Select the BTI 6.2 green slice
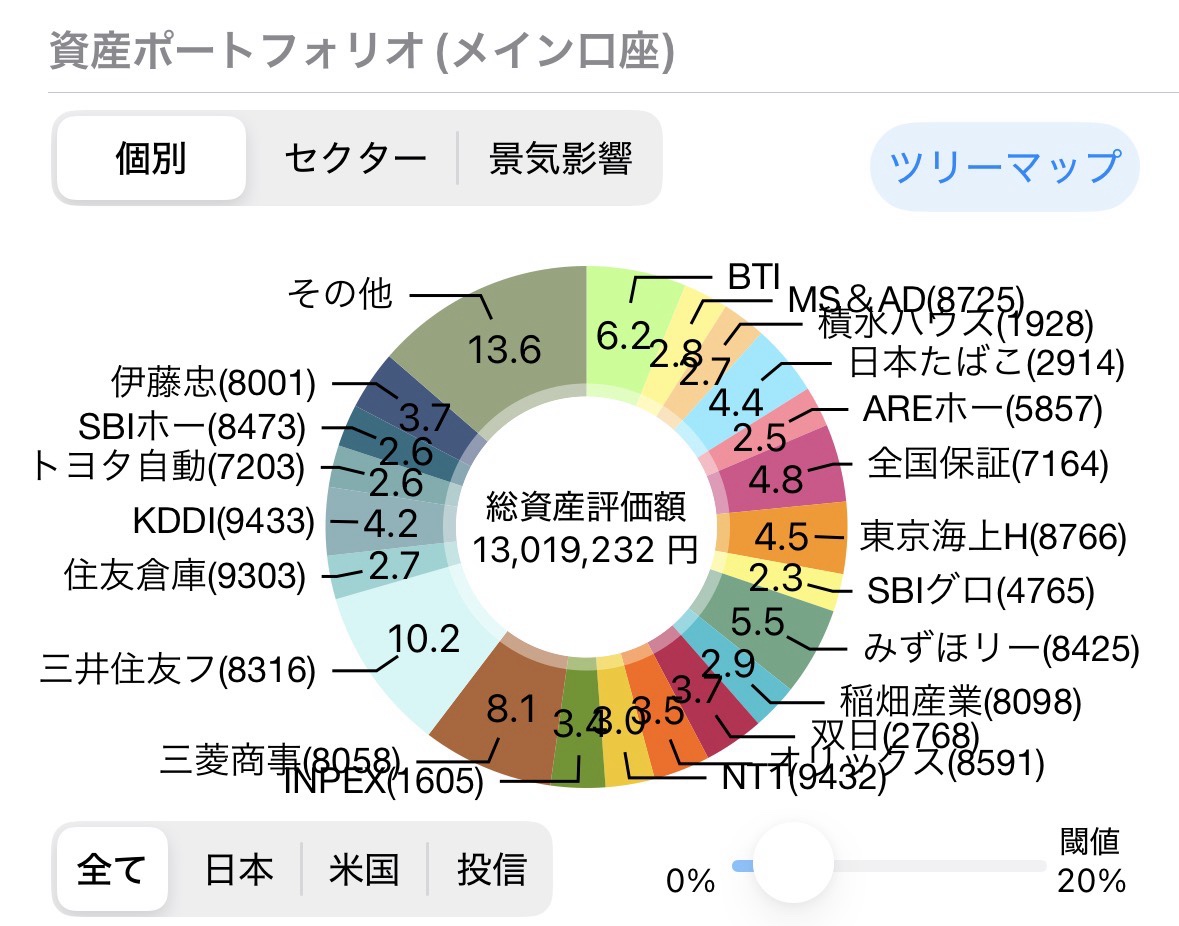Screen dimensions: 1179x926 625,330
